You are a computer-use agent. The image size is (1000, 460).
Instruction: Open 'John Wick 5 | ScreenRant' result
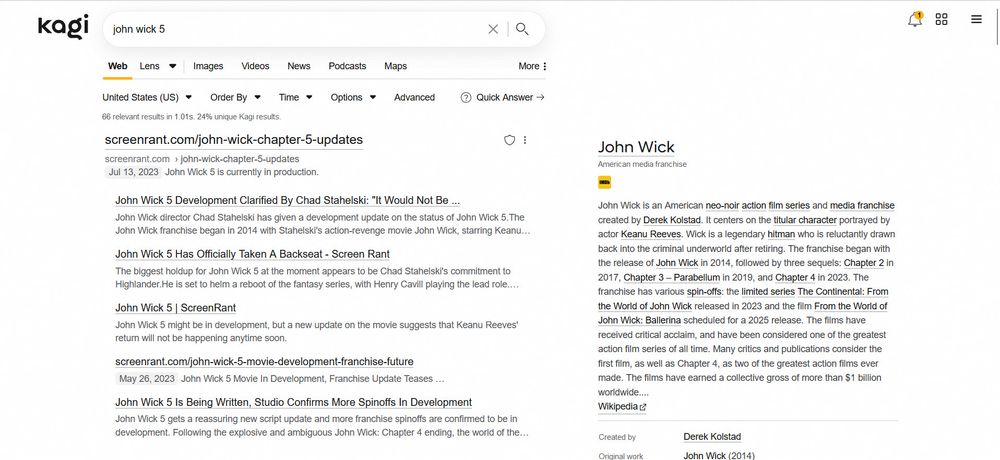coord(175,308)
